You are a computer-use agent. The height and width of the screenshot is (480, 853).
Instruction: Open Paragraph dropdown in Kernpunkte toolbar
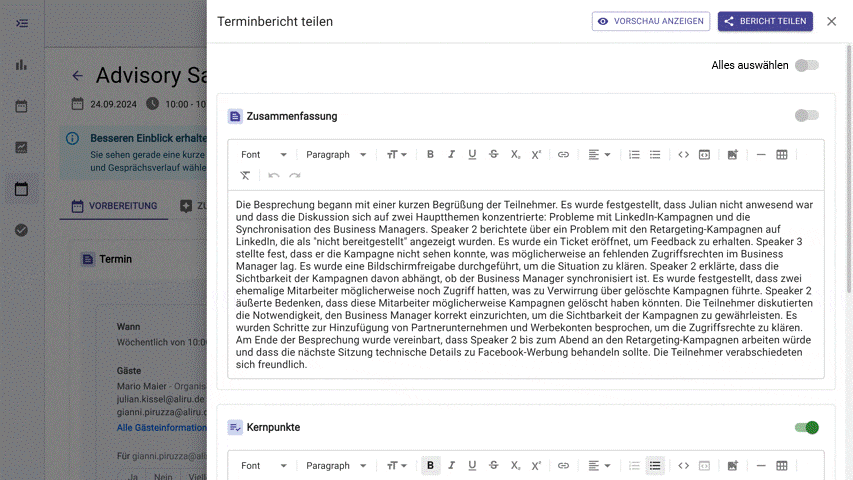pyautogui.click(x=336, y=465)
